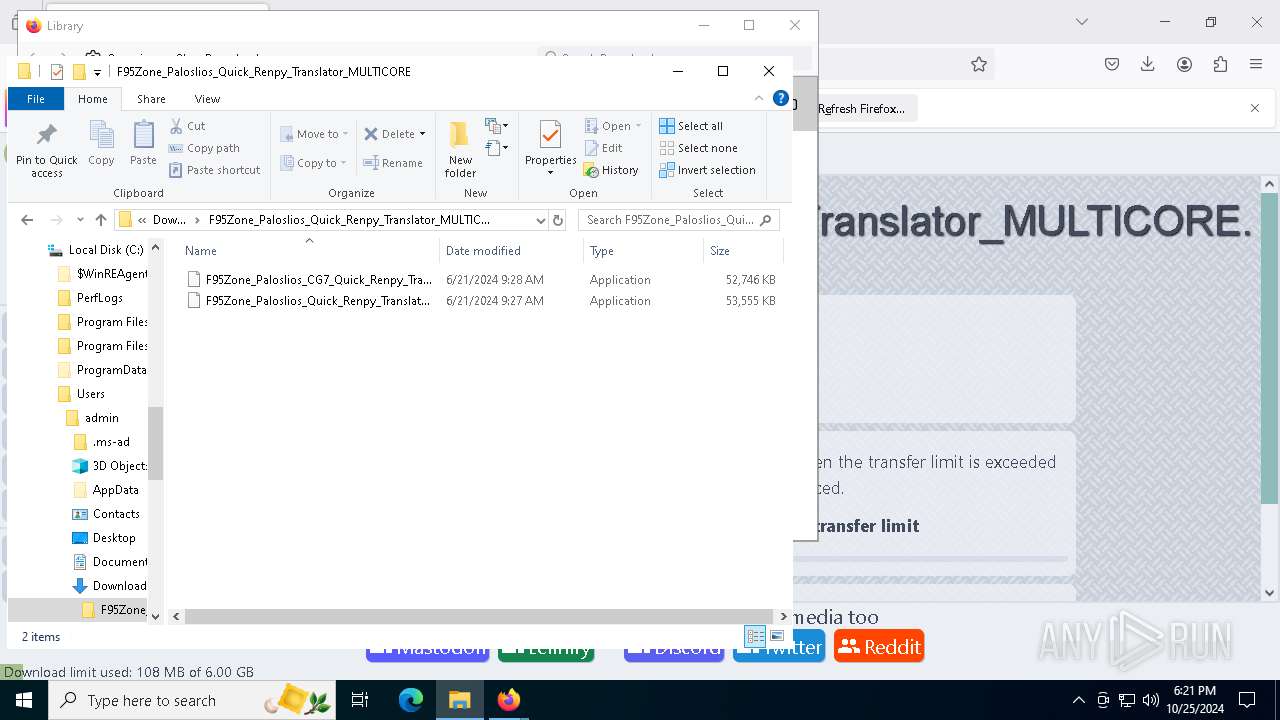
Task: Collapse the Explorer ribbon chevron
Action: [759, 98]
